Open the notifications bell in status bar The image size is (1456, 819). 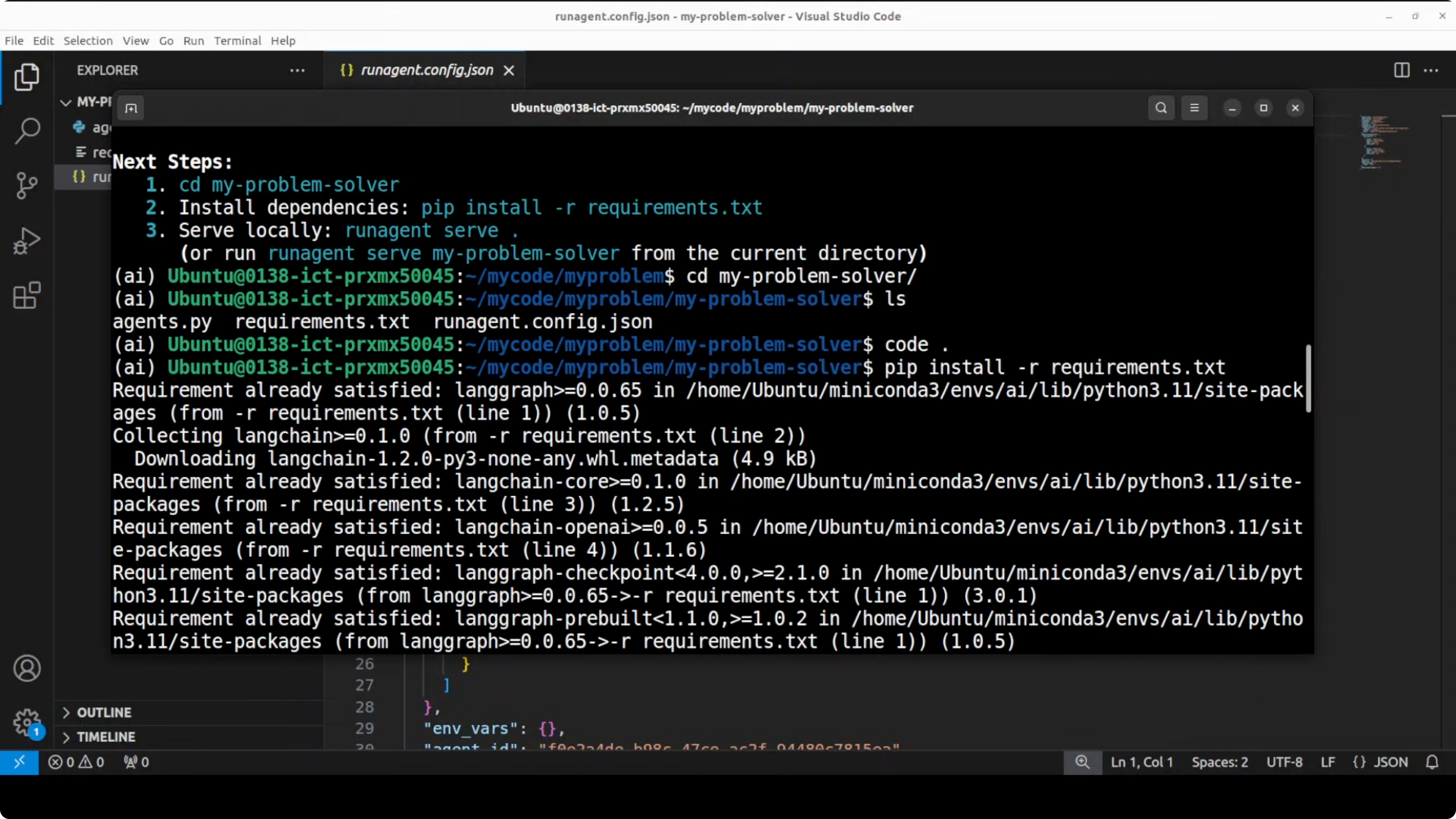click(1432, 762)
